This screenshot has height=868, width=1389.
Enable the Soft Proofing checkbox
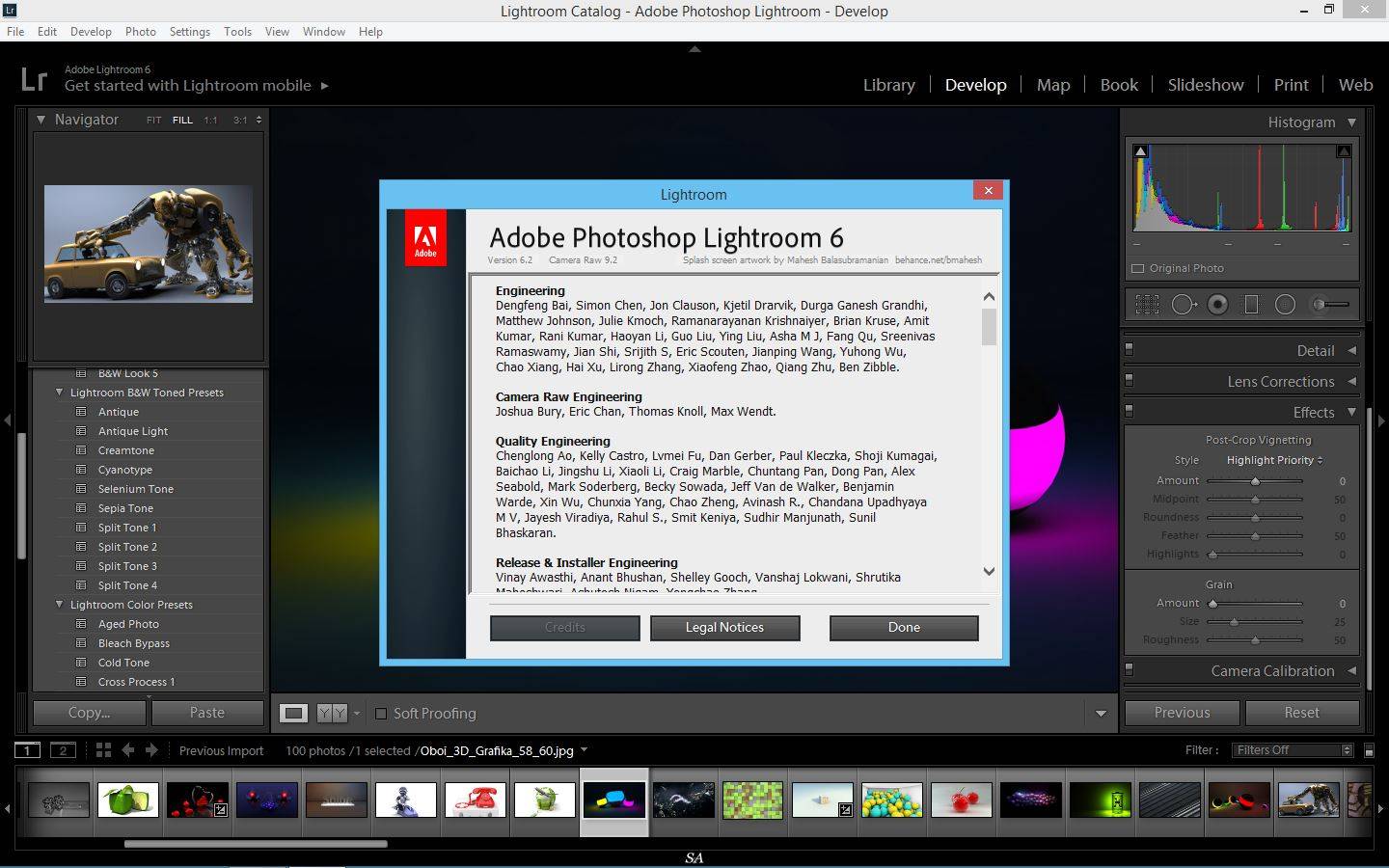click(381, 714)
